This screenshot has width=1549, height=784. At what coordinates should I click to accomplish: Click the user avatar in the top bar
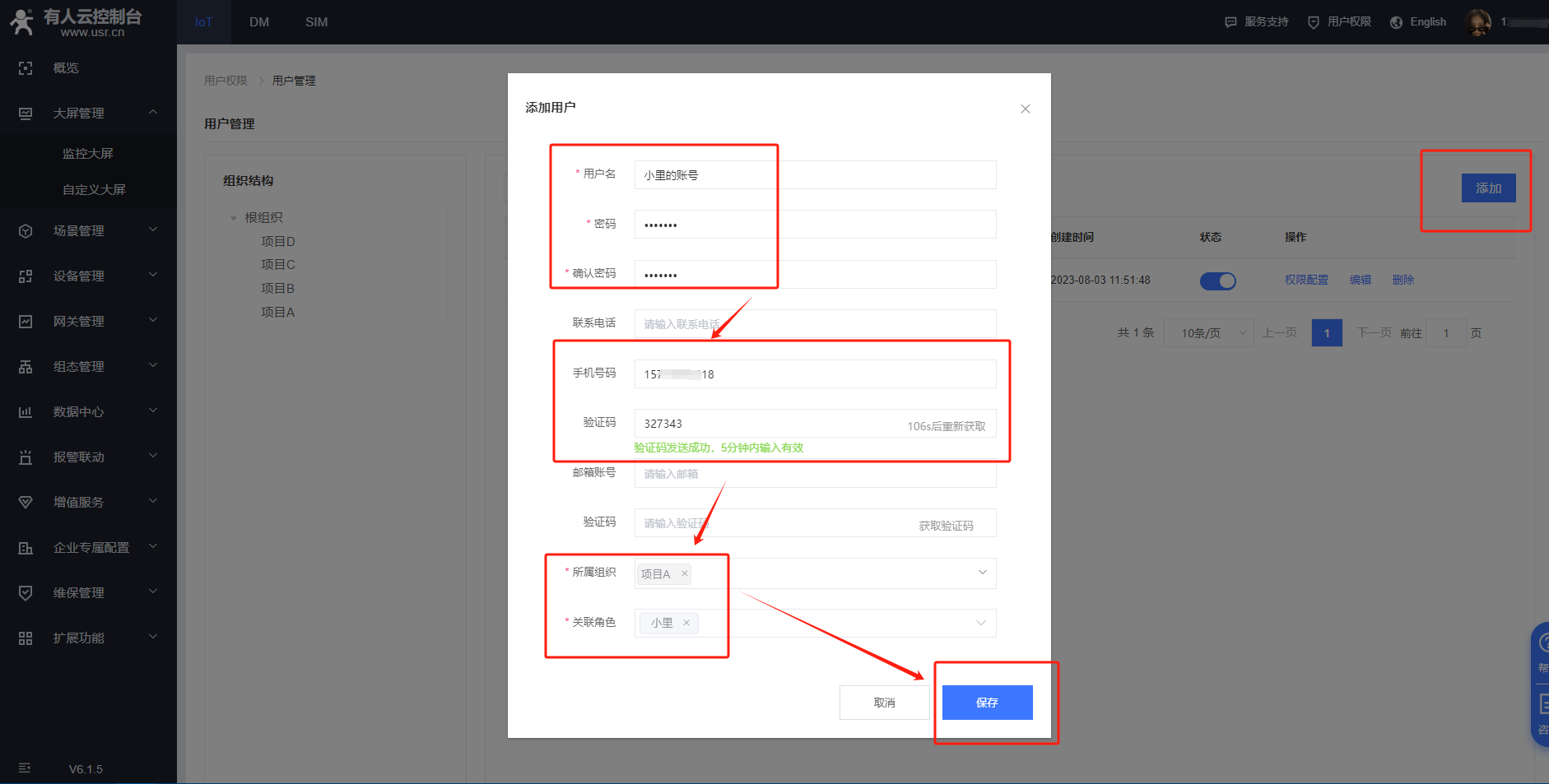[1477, 22]
